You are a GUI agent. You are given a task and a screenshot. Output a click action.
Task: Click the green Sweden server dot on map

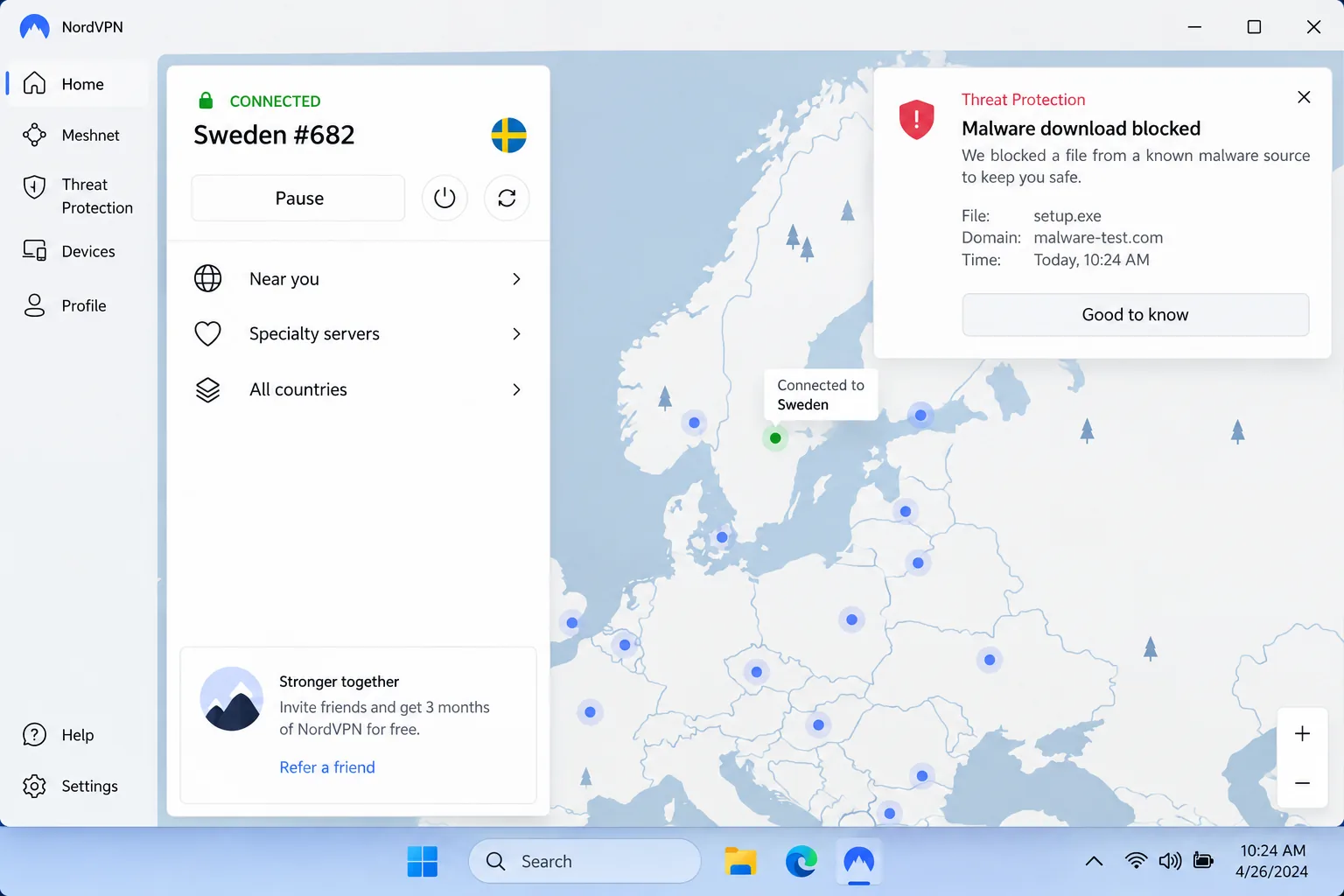[x=775, y=437]
